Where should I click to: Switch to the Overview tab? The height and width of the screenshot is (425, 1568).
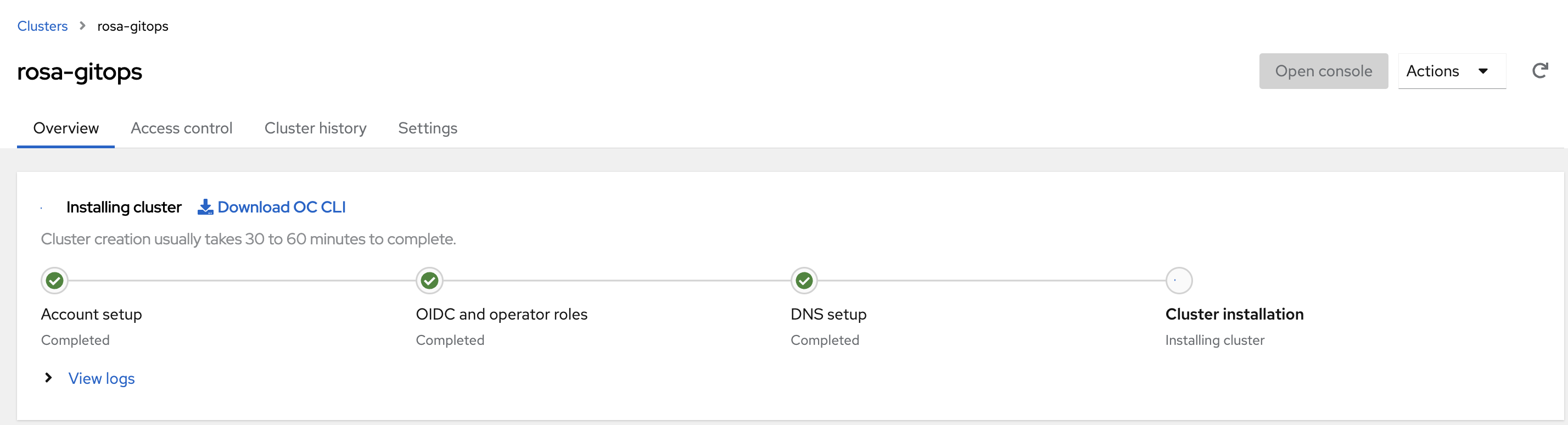point(66,128)
